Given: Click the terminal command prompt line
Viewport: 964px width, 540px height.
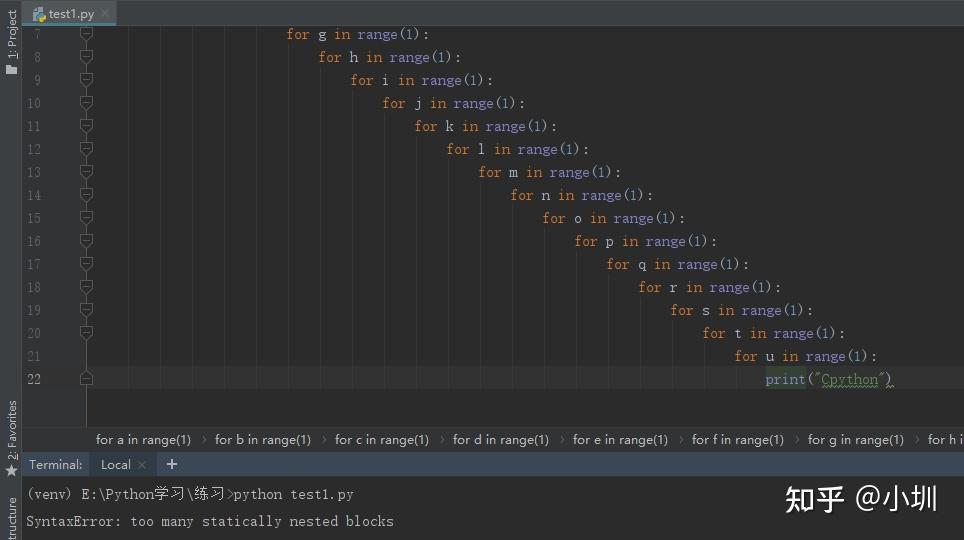Looking at the screenshot, I should [x=190, y=494].
